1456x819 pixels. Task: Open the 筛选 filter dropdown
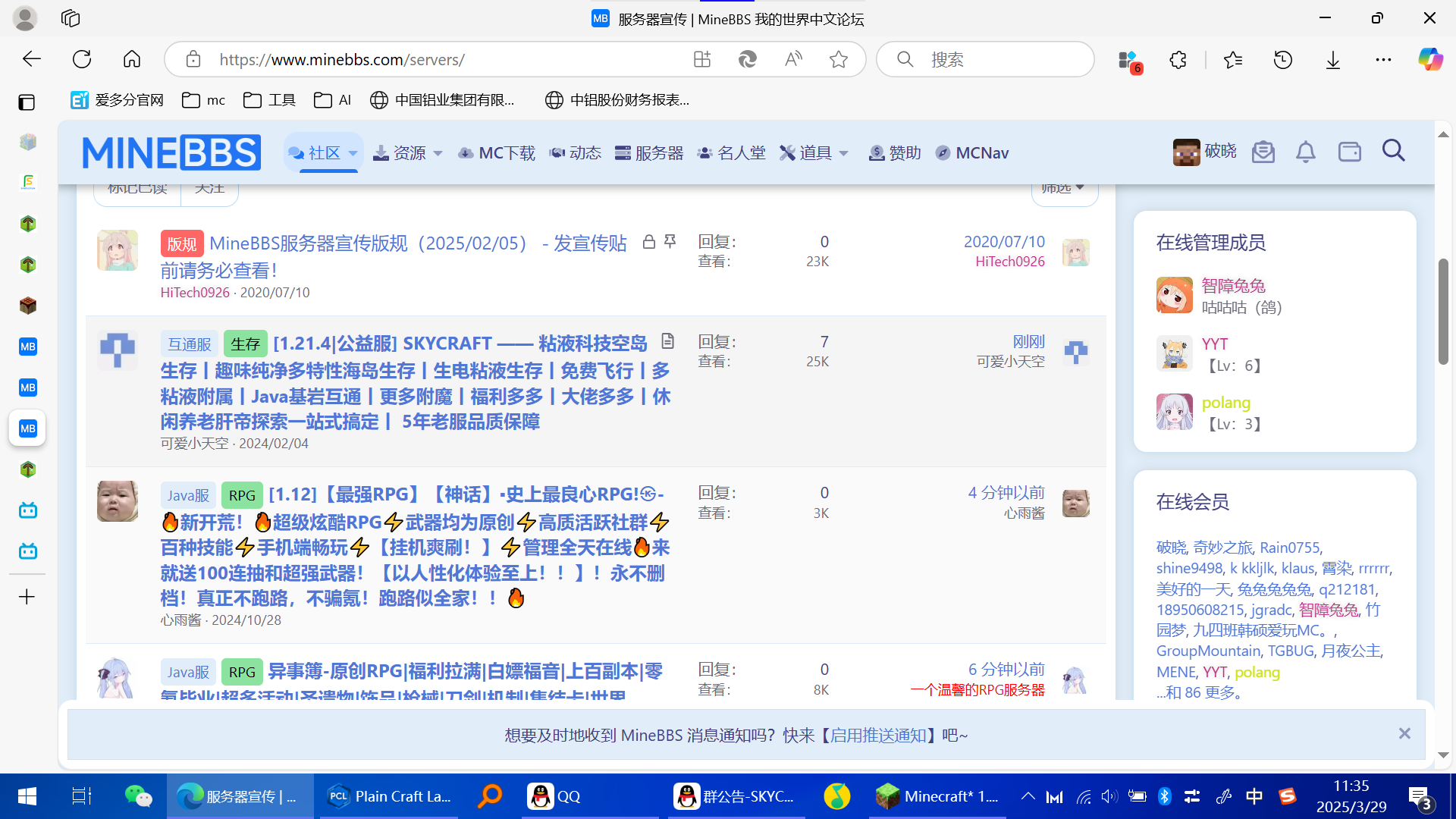1064,190
